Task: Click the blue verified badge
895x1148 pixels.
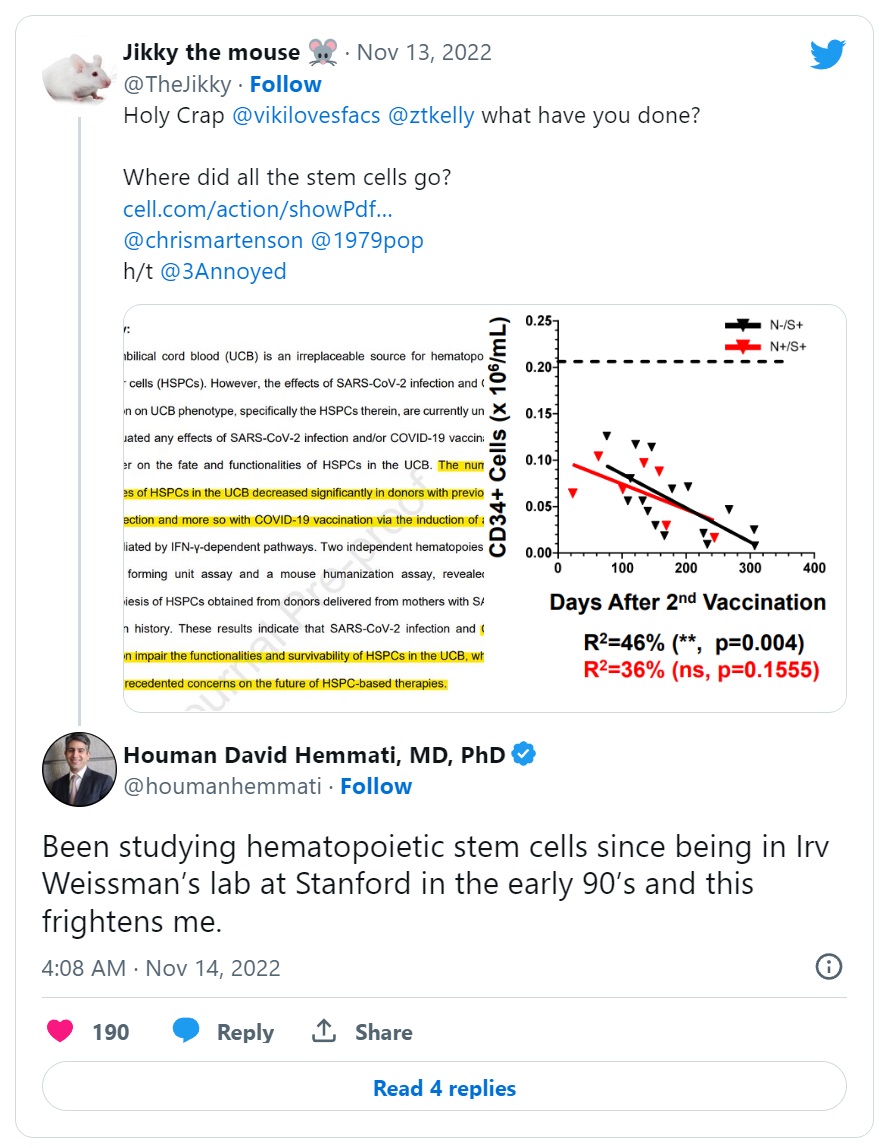Action: 524,754
